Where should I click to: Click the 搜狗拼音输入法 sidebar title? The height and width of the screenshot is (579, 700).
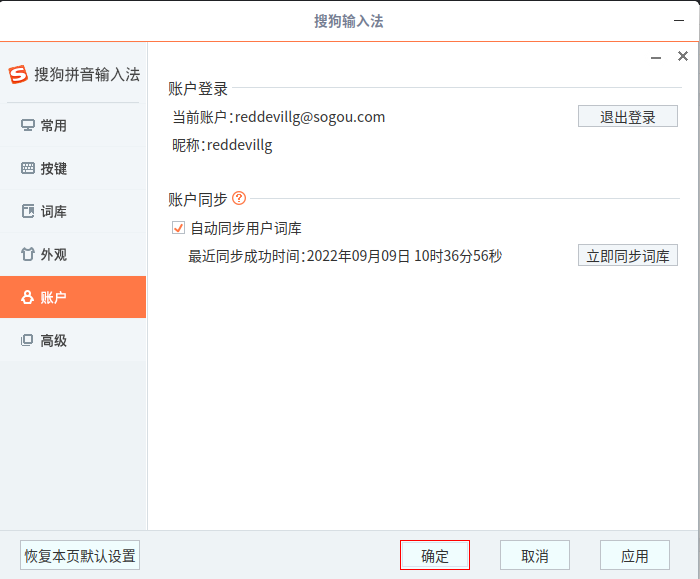(x=88, y=75)
